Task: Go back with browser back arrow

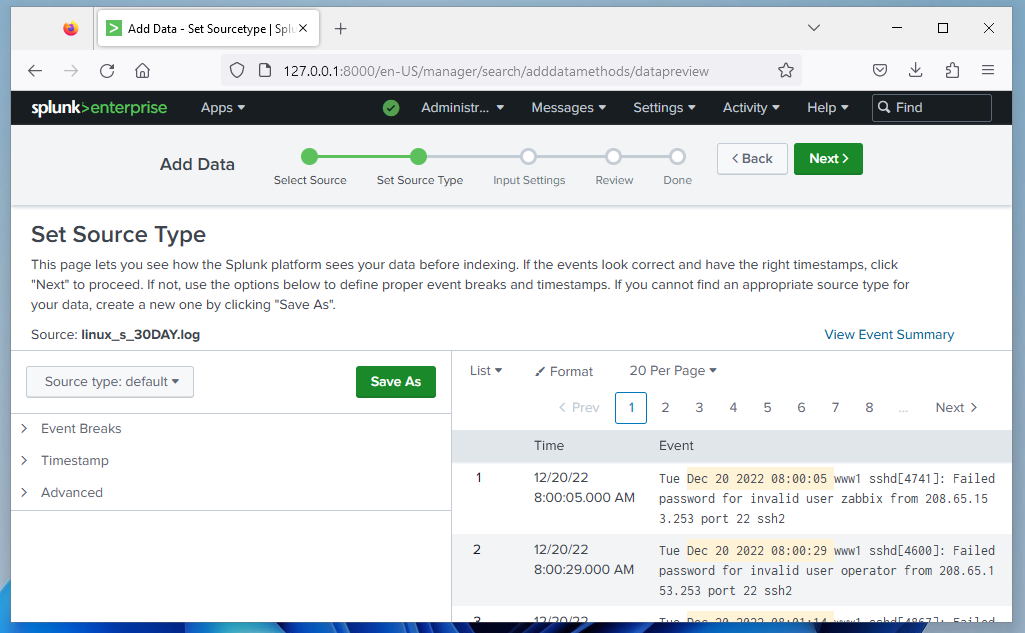Action: (35, 71)
